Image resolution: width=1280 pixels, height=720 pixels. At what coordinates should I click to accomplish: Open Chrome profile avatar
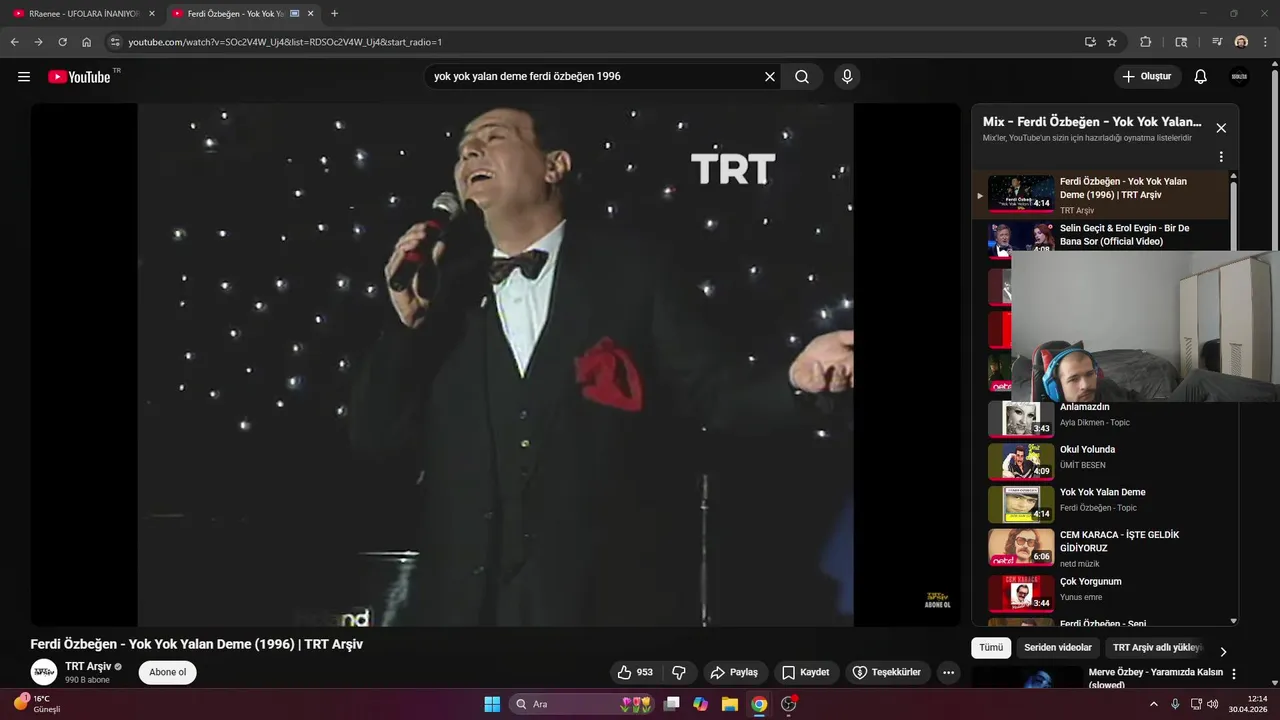pyautogui.click(x=1241, y=42)
